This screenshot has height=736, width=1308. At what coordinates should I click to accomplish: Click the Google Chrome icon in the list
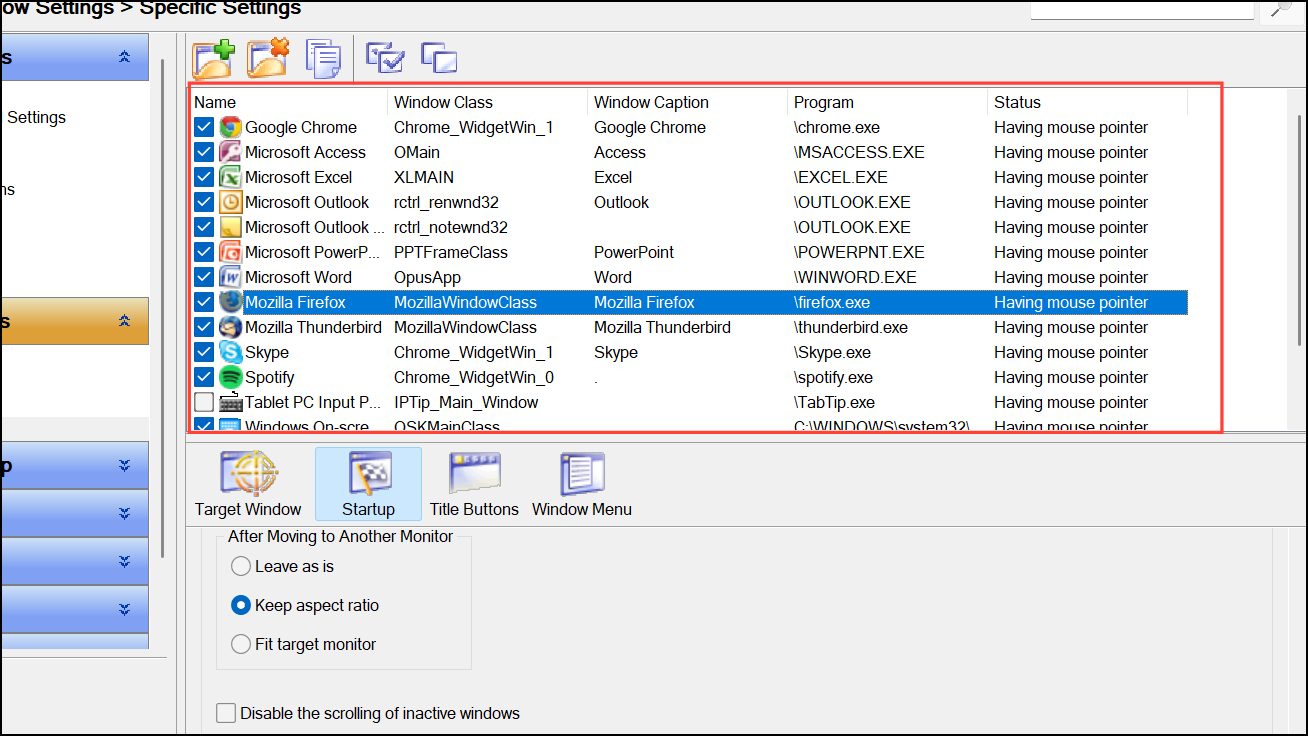pos(230,127)
